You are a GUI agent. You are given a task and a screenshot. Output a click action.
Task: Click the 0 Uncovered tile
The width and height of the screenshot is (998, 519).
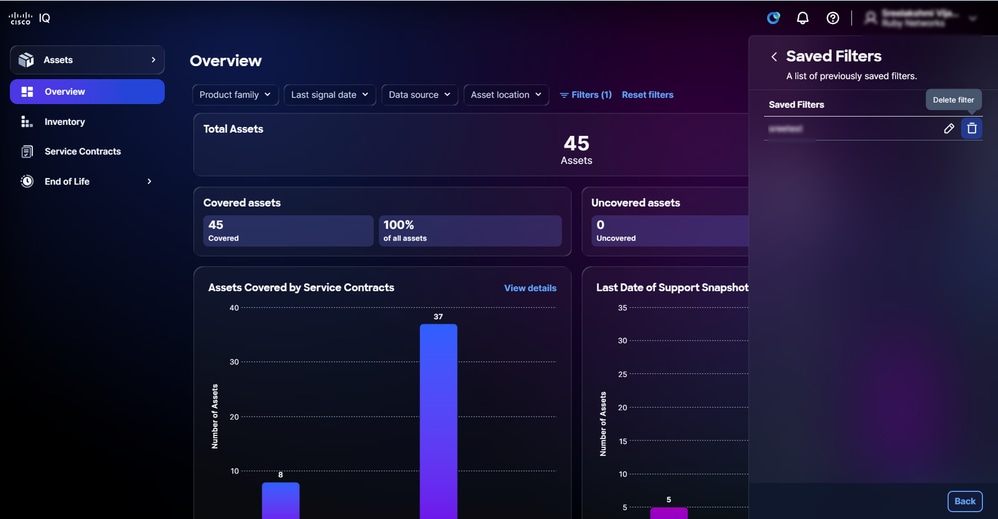coord(669,231)
